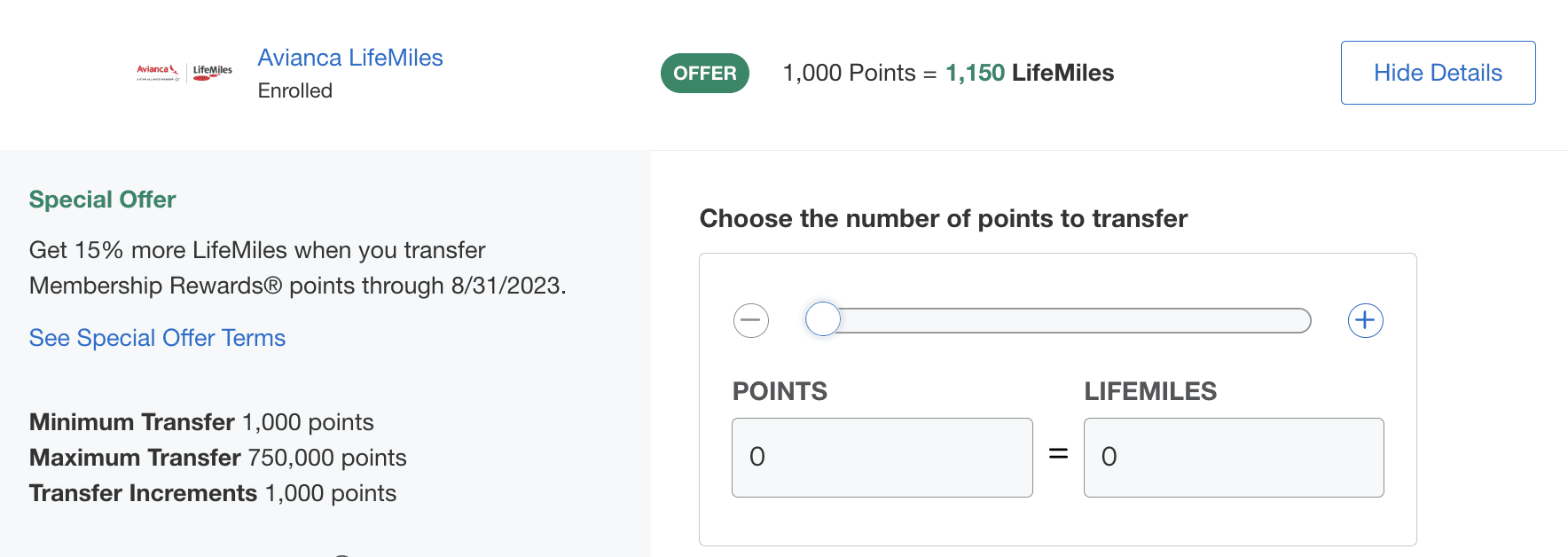Select the choose points to transfer heading
This screenshot has height=557, width=1568.
943,218
